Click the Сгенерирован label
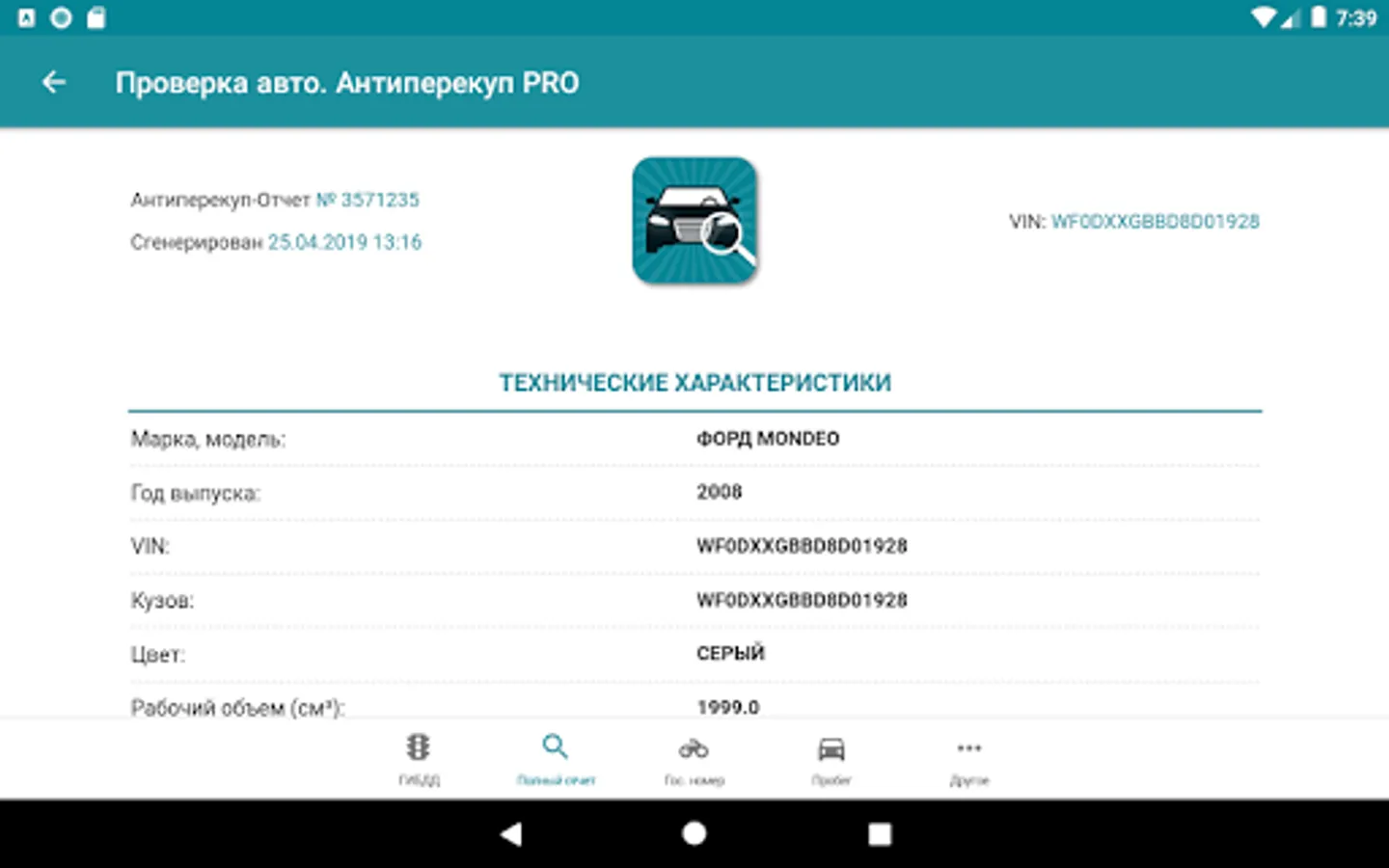The width and height of the screenshot is (1389, 868). tap(197, 242)
